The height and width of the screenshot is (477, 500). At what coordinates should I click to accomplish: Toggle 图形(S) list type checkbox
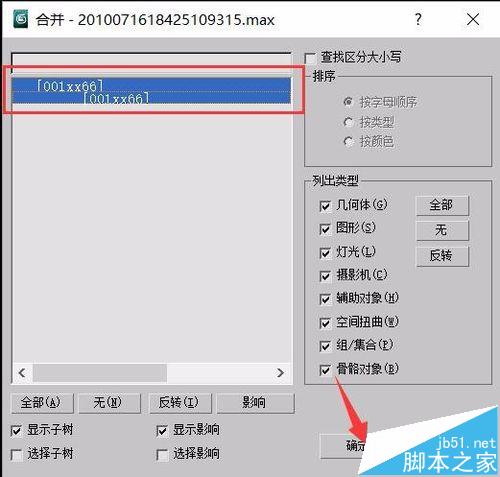click(325, 229)
